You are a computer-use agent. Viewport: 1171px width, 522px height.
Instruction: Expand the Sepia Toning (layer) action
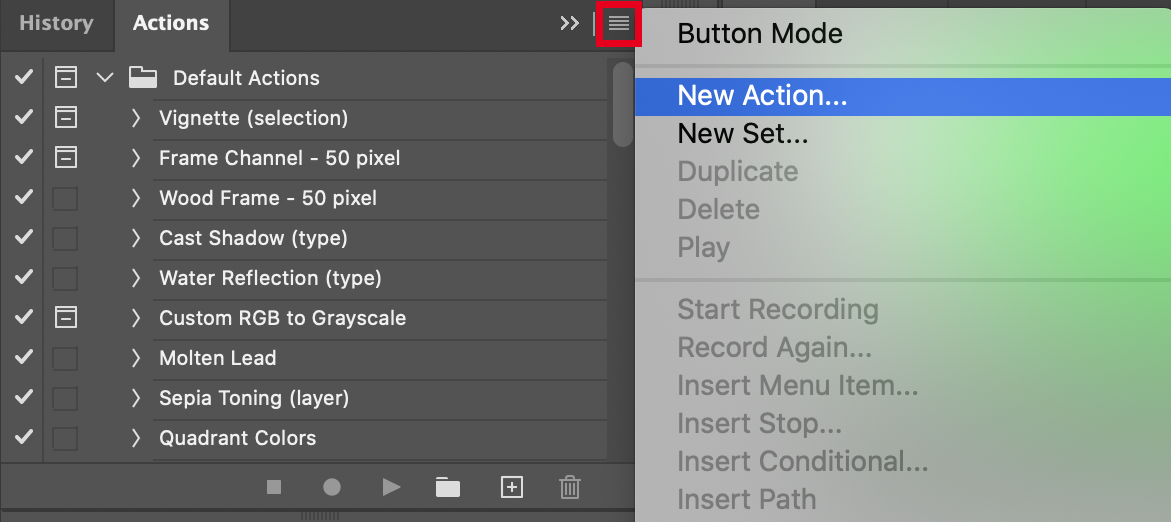pos(136,398)
